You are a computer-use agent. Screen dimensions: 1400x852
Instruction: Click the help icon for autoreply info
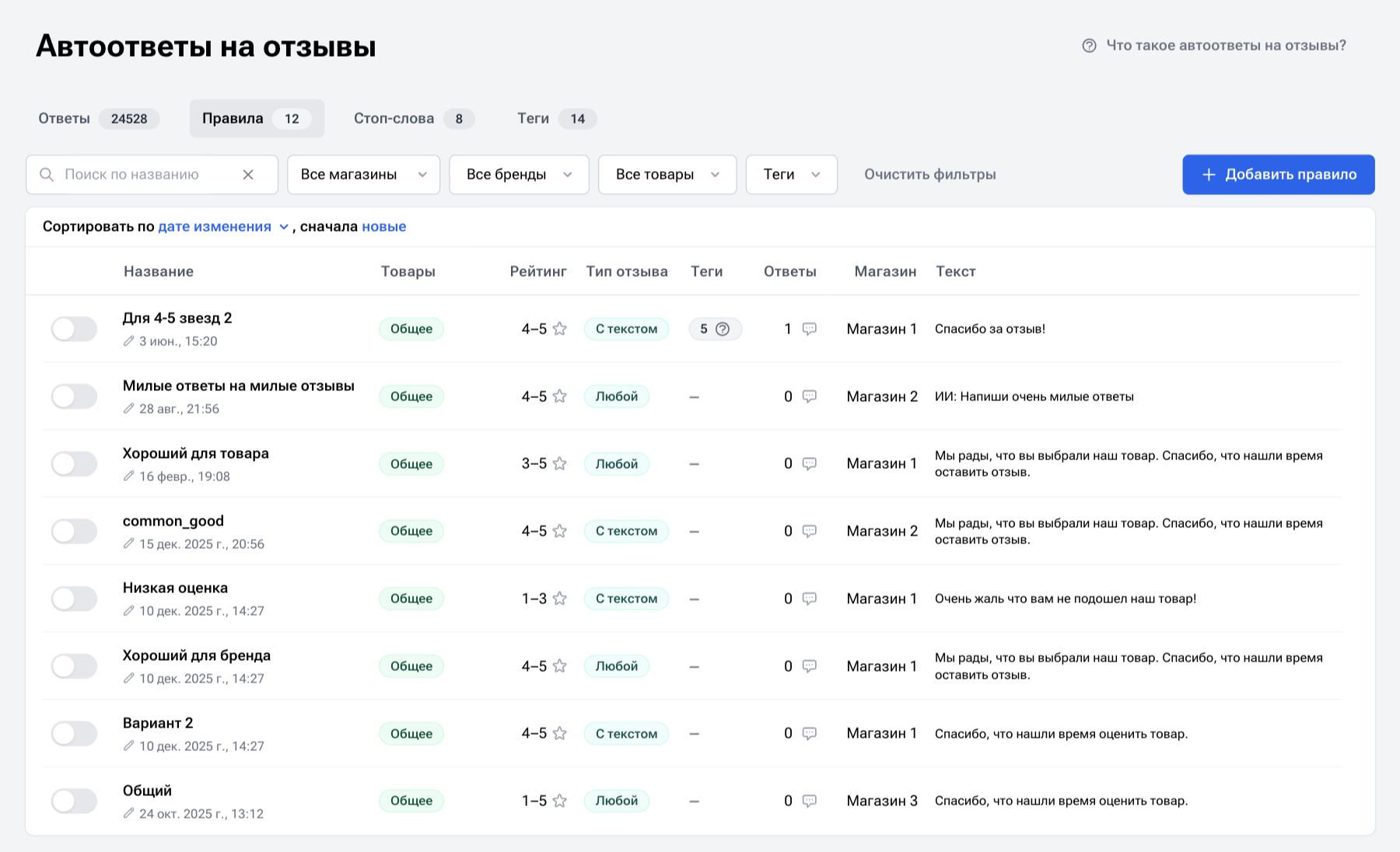1089,46
